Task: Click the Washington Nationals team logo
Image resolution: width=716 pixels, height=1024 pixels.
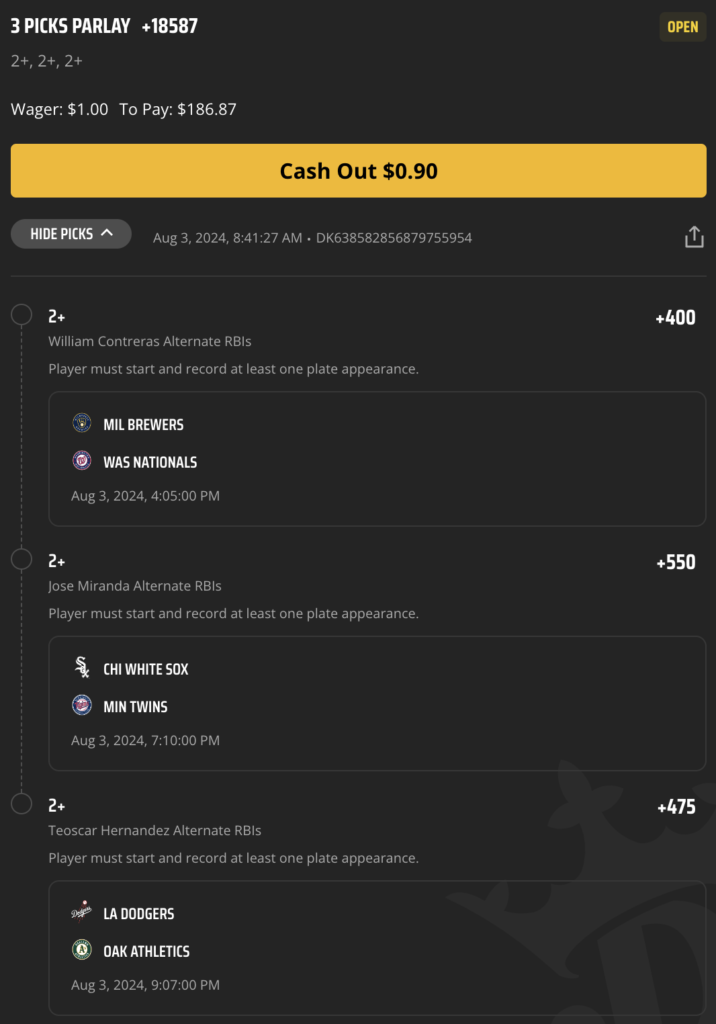Action: (x=82, y=460)
